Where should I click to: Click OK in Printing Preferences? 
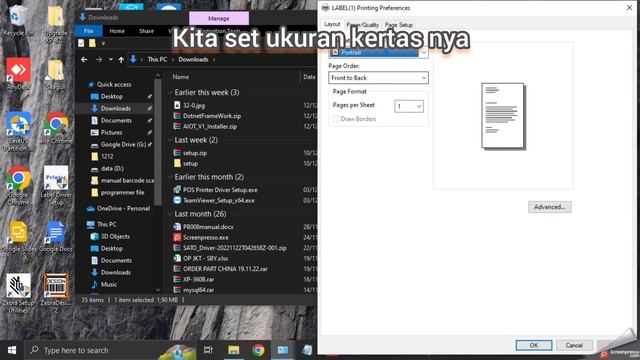(x=534, y=345)
